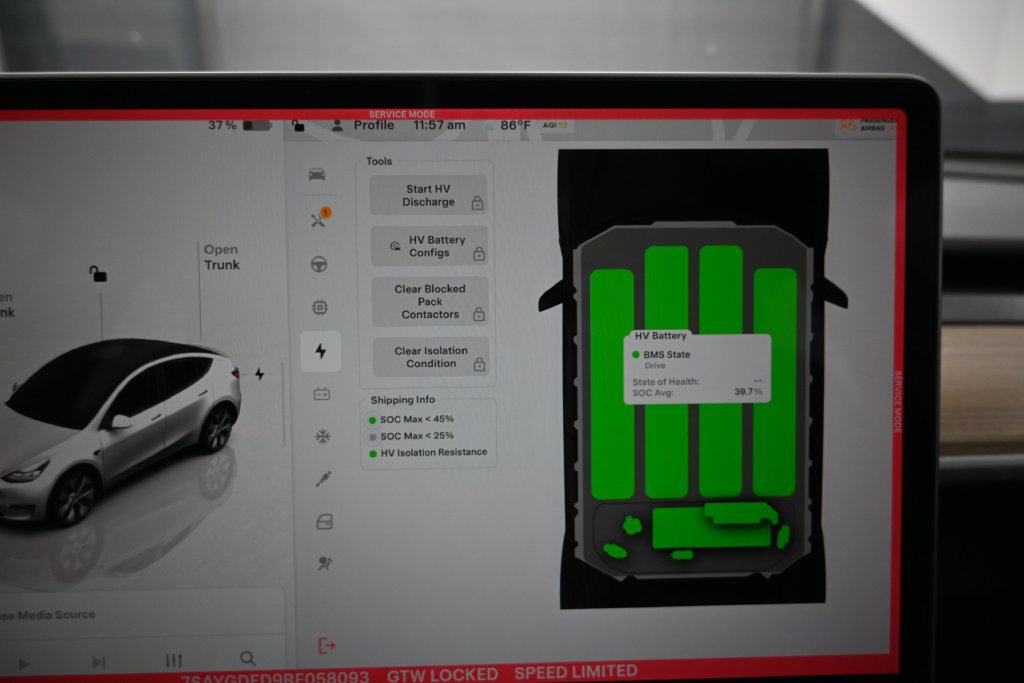Open the Profile menu in status bar

coord(374,125)
